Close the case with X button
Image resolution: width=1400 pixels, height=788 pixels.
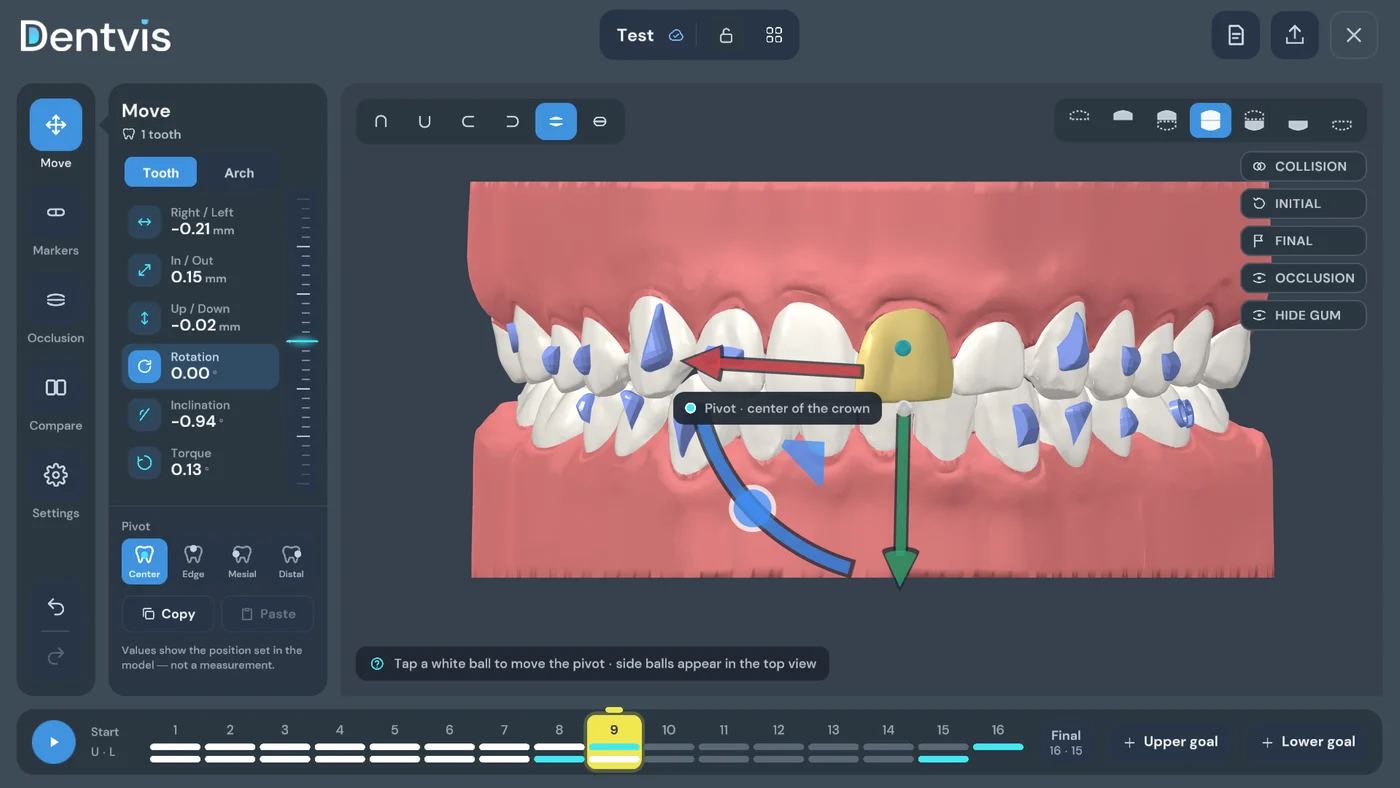pyautogui.click(x=1354, y=35)
